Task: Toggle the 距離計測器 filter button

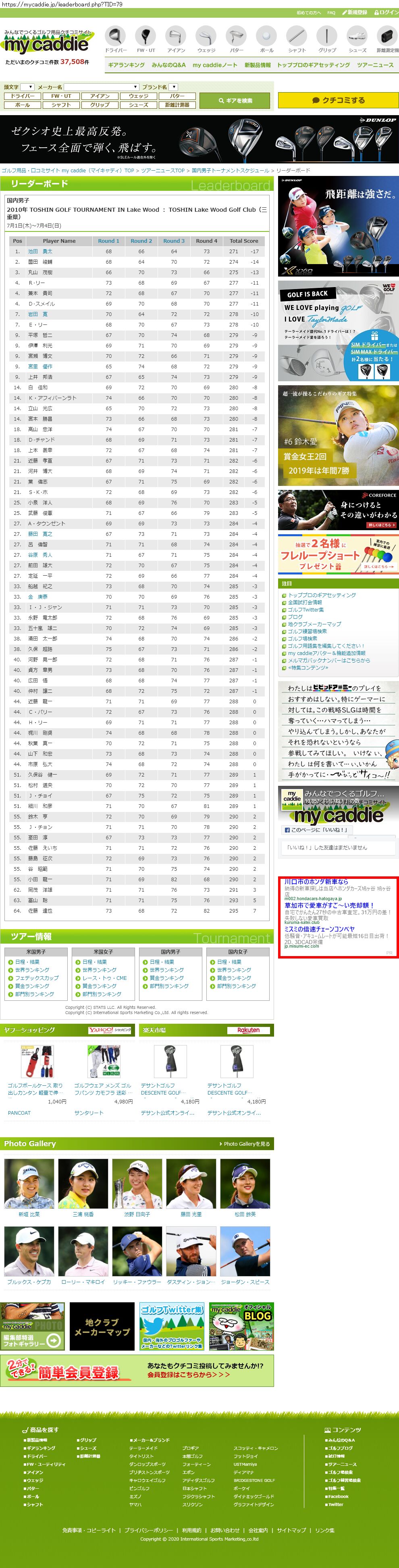Action: pyautogui.click(x=177, y=105)
